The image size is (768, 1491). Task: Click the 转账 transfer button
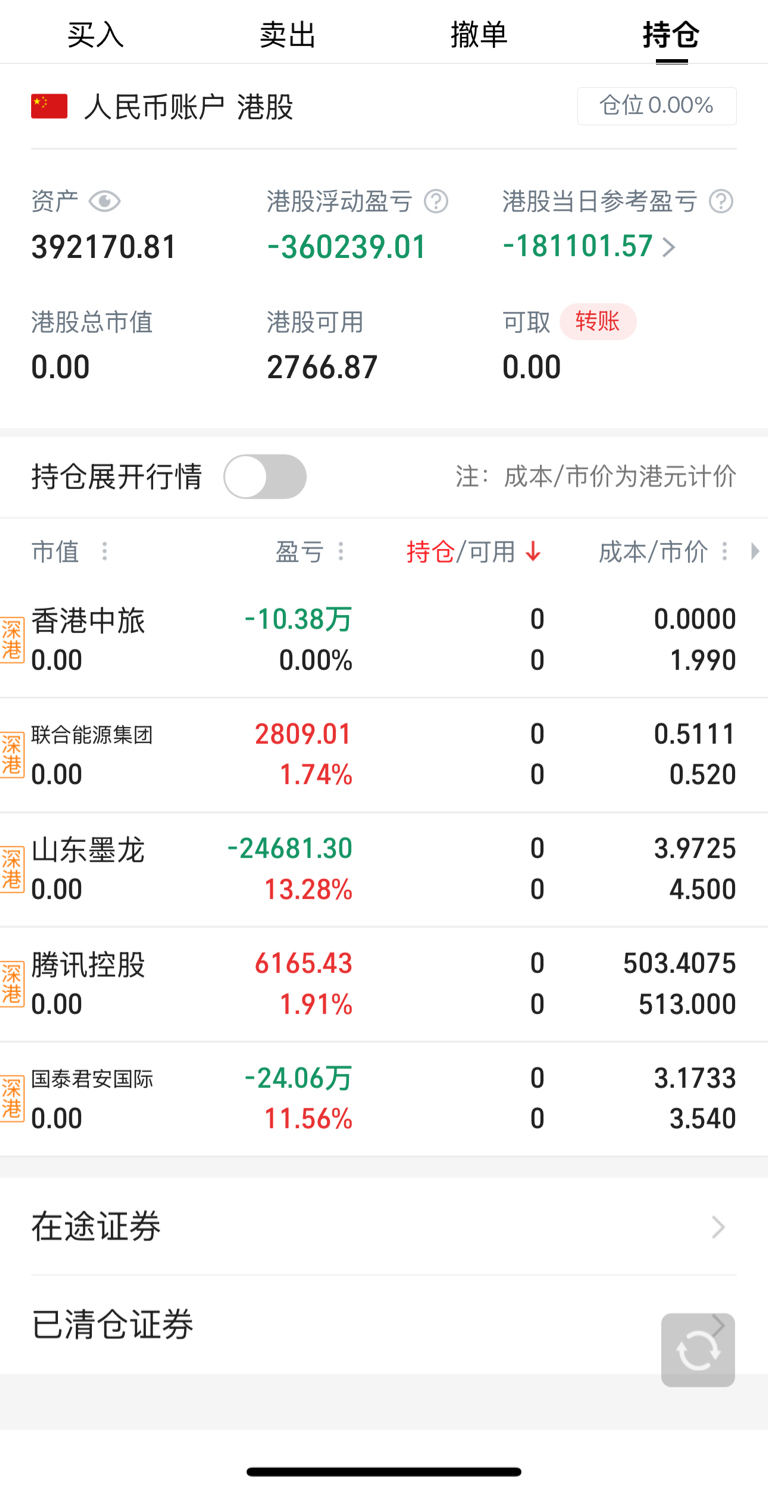pos(598,322)
